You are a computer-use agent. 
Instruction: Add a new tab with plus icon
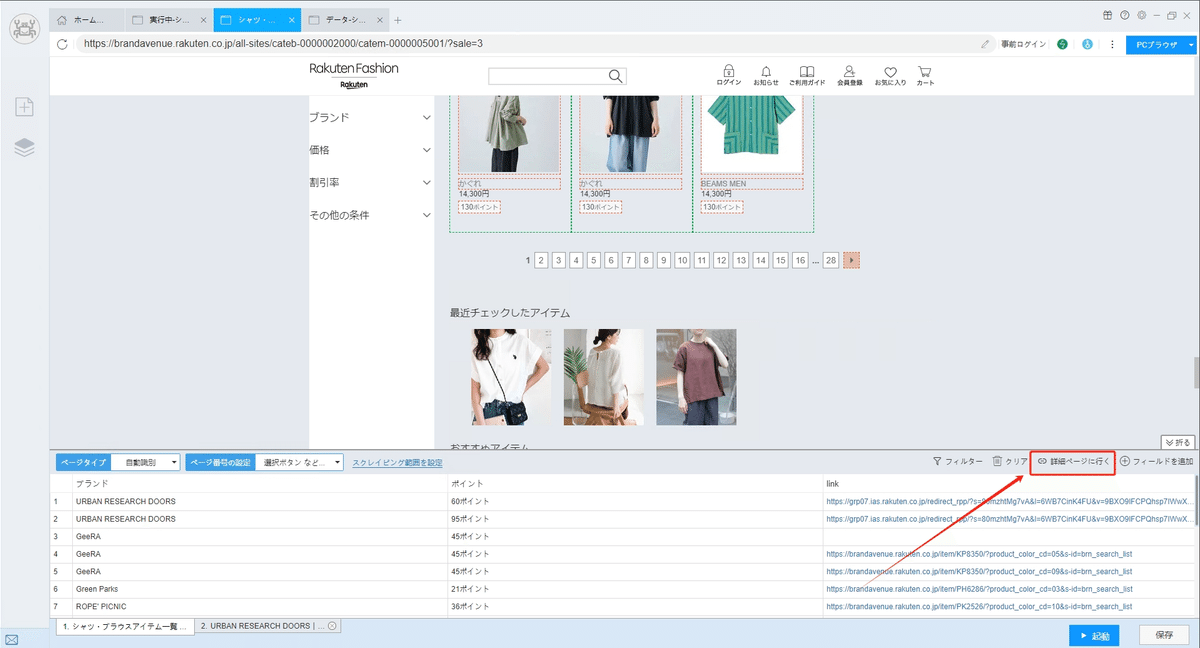[x=397, y=20]
